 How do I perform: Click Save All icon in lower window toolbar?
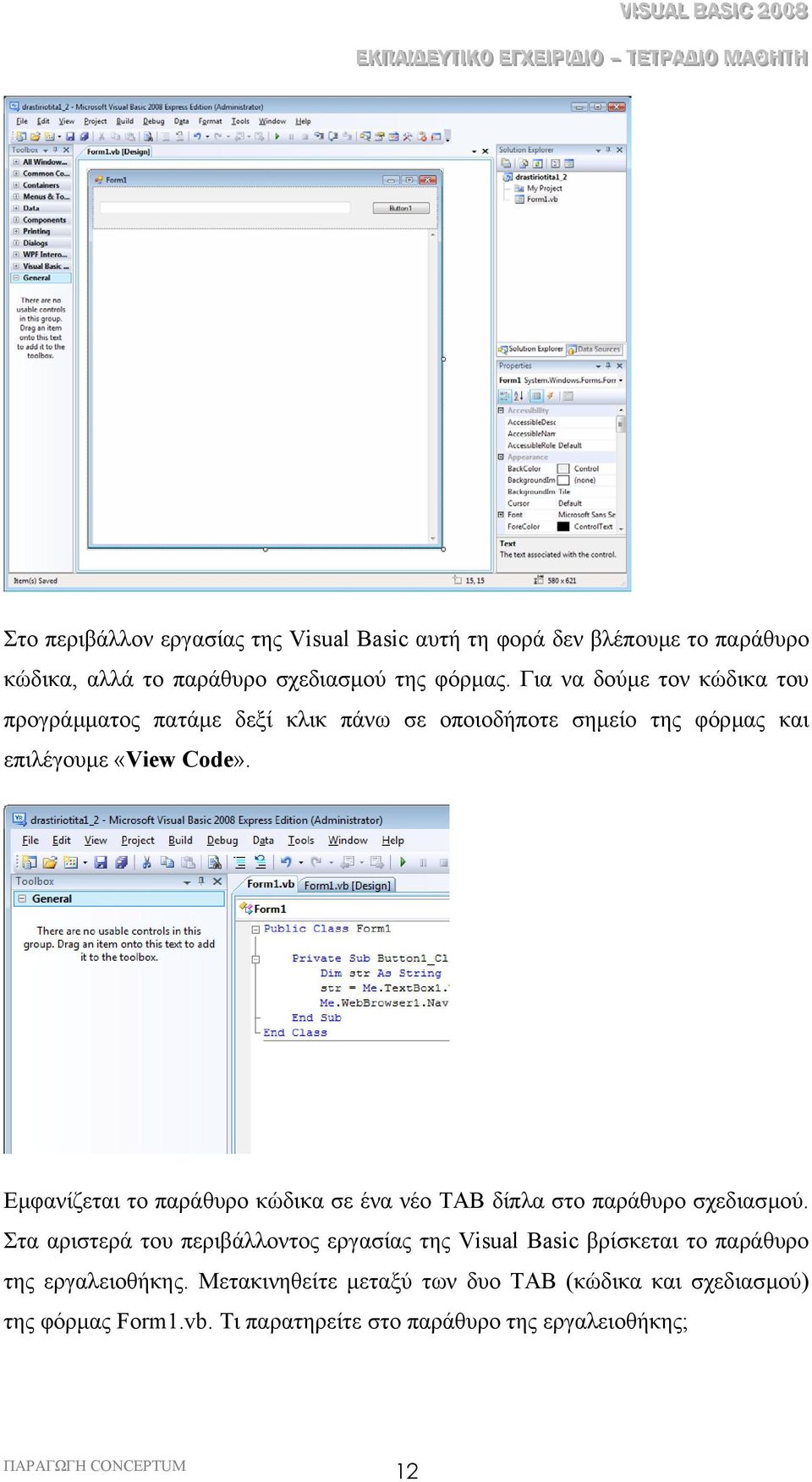click(x=122, y=862)
